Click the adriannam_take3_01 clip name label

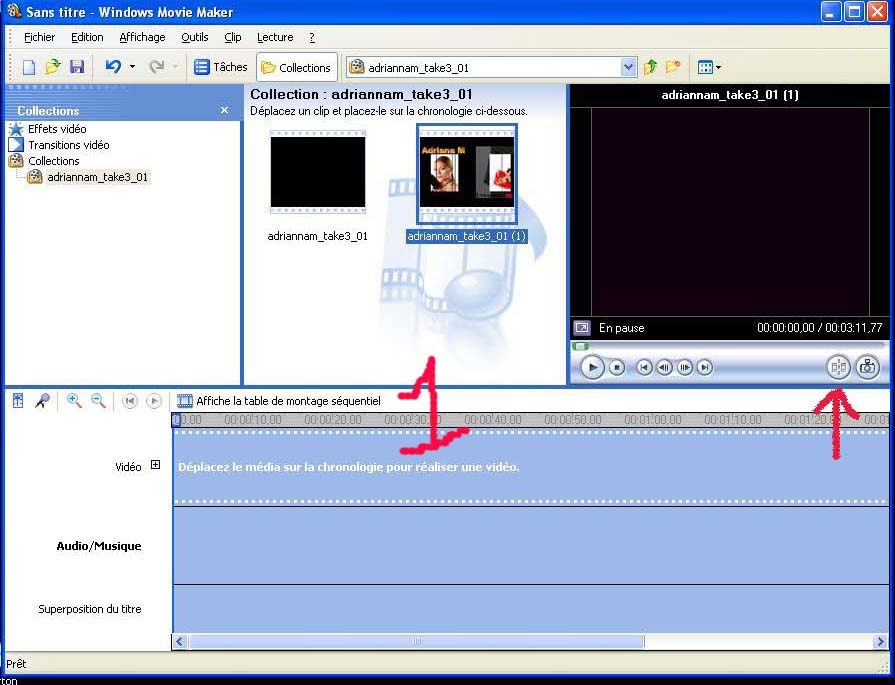(x=317, y=236)
